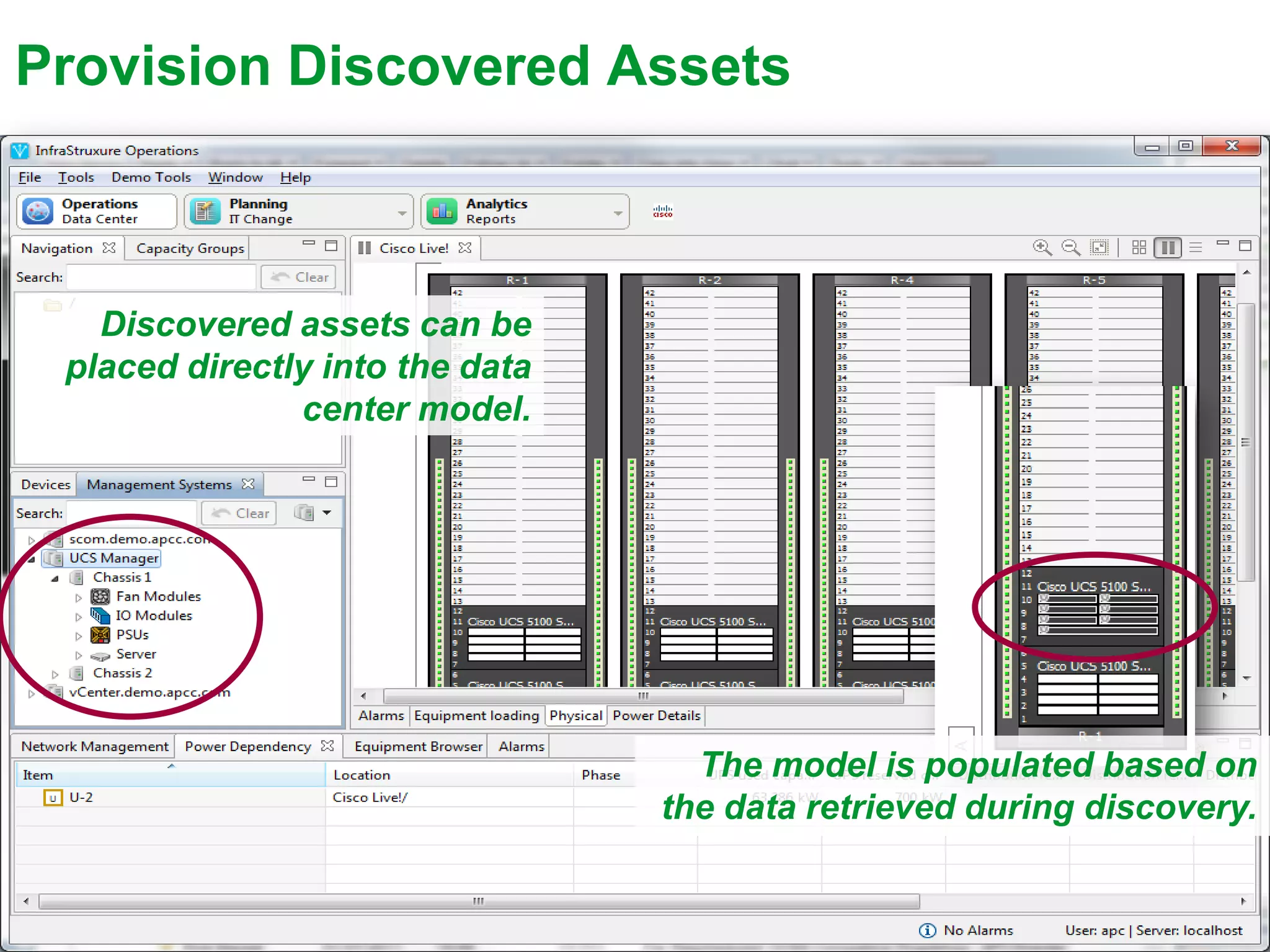Select the Server icon in tree
The height and width of the screenshot is (952, 1270).
(x=100, y=656)
